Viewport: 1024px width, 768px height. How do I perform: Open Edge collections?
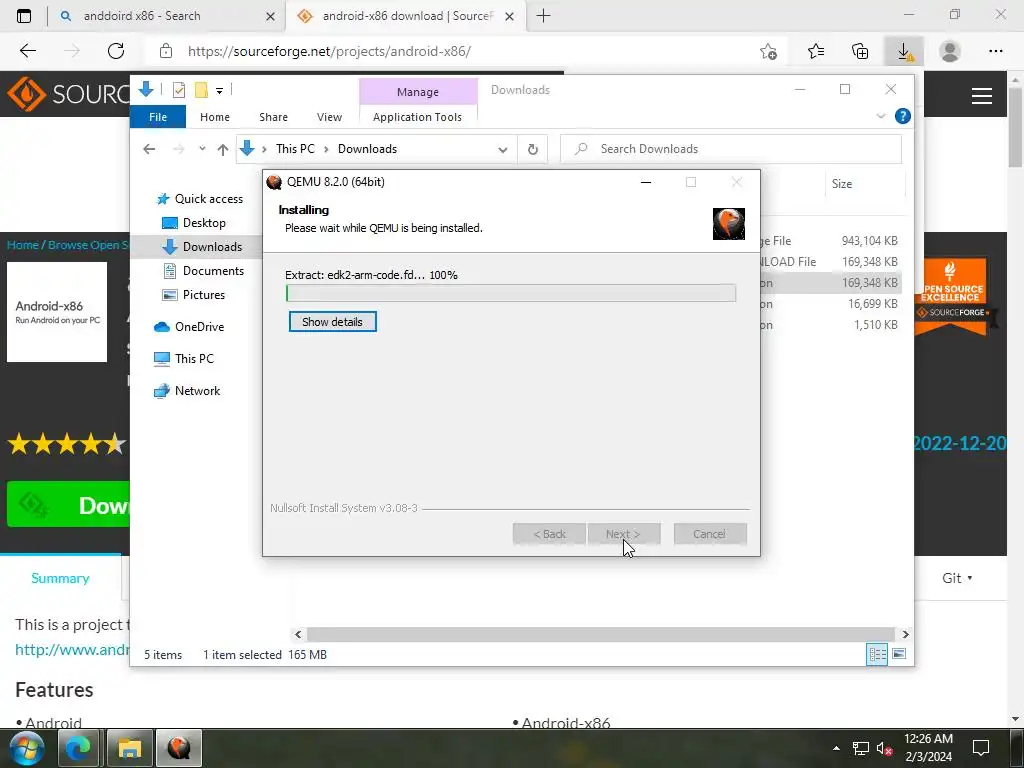pos(860,51)
